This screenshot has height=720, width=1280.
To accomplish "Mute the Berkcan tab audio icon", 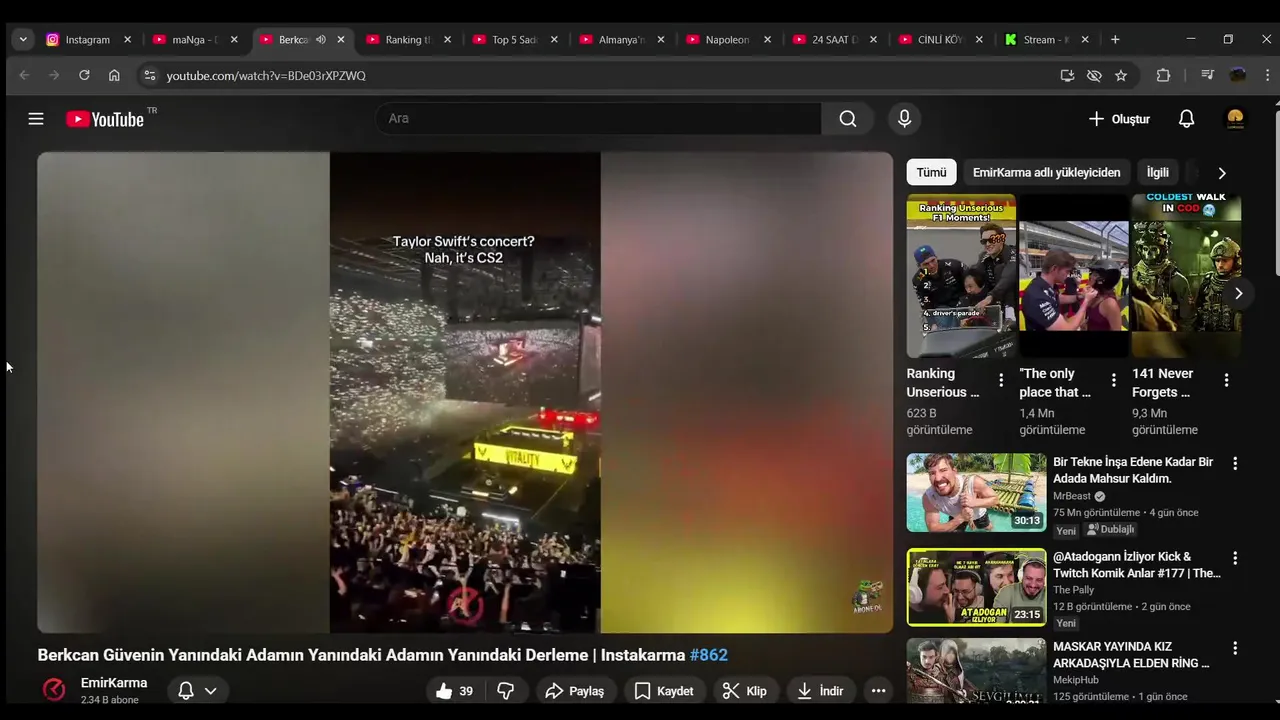I will [321, 40].
